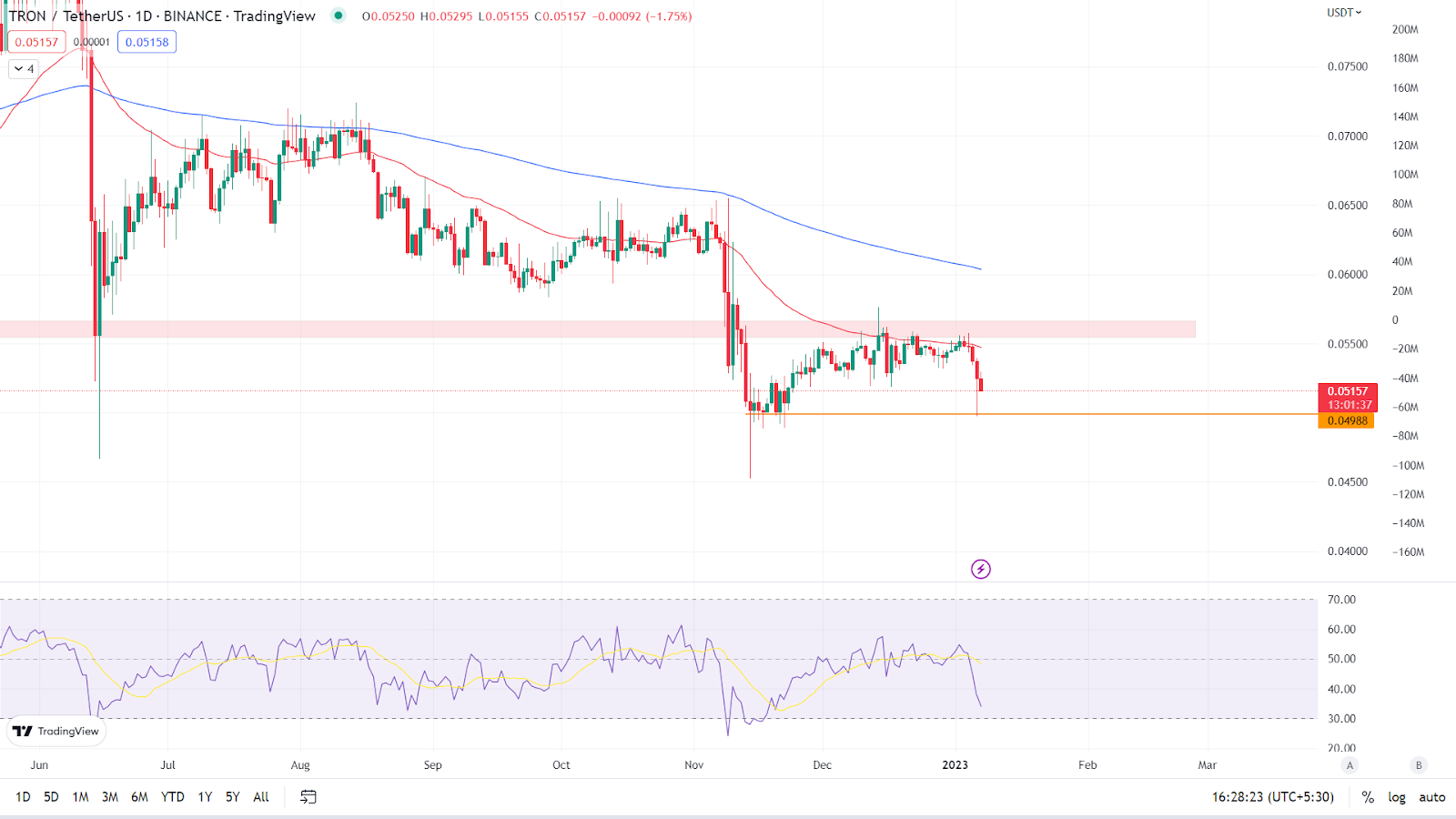Open the USDT currency dropdown
This screenshot has height=819, width=1456.
pyautogui.click(x=1344, y=13)
